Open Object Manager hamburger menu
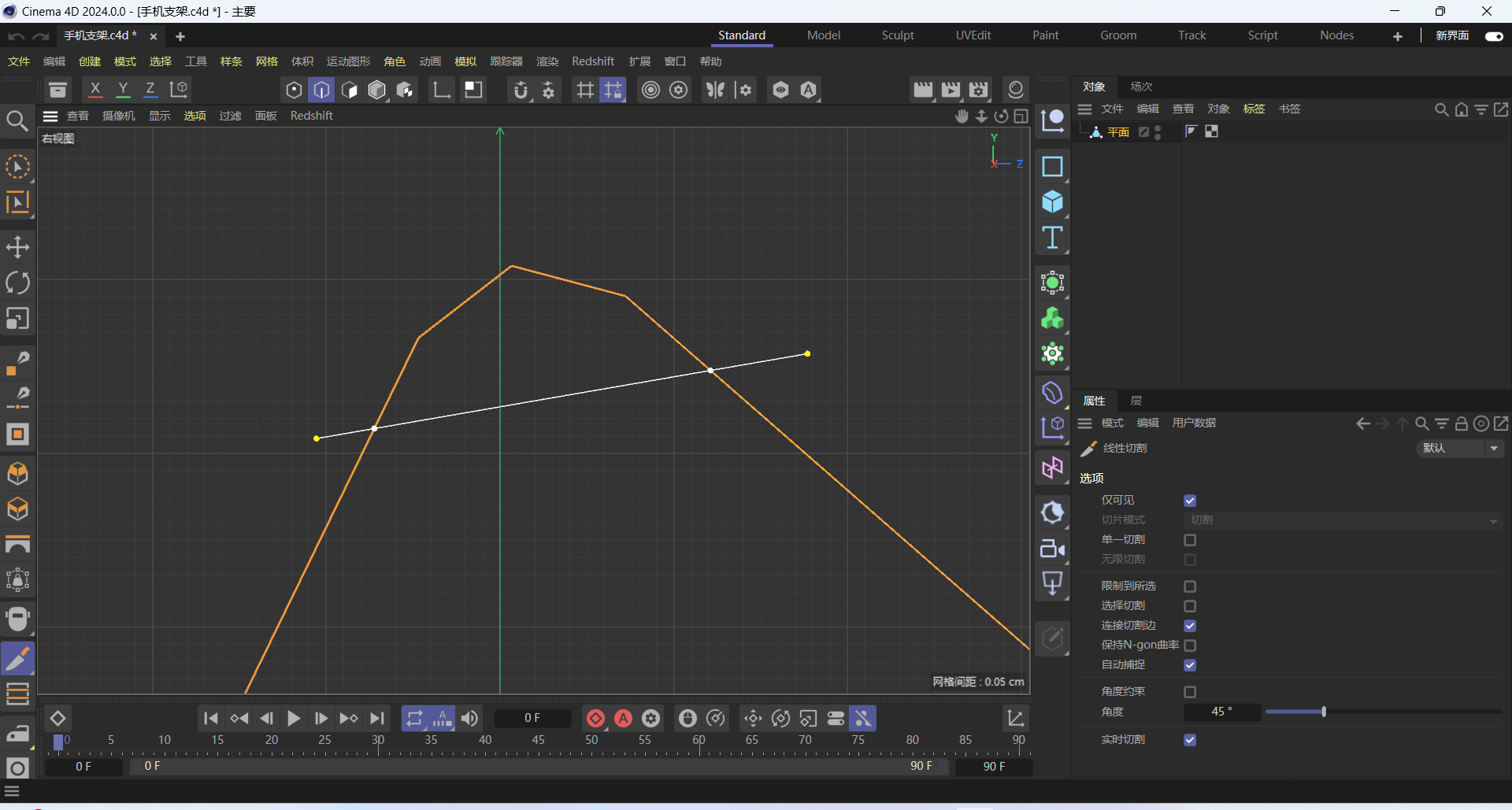Image resolution: width=1512 pixels, height=810 pixels. 1085,109
